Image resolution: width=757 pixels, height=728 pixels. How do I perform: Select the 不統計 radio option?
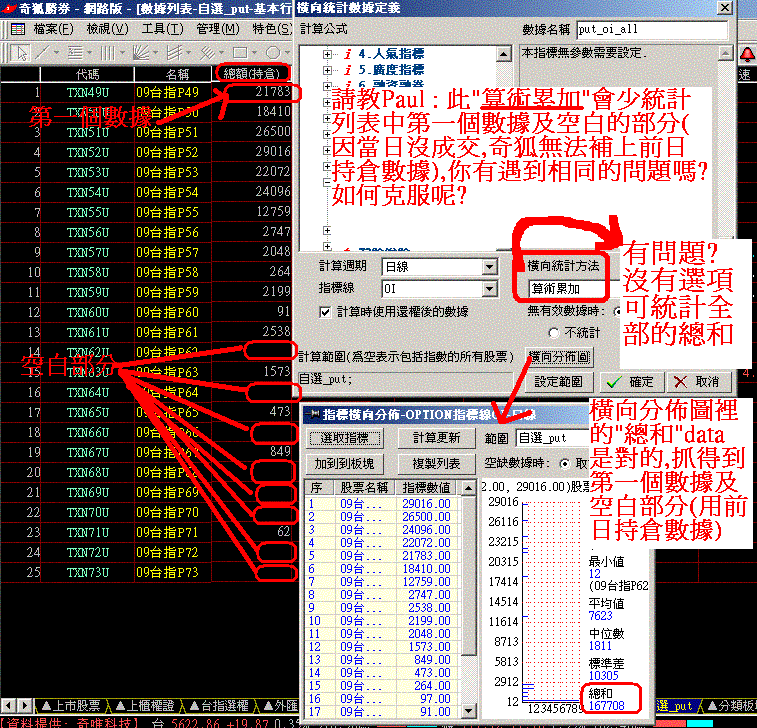click(x=553, y=332)
